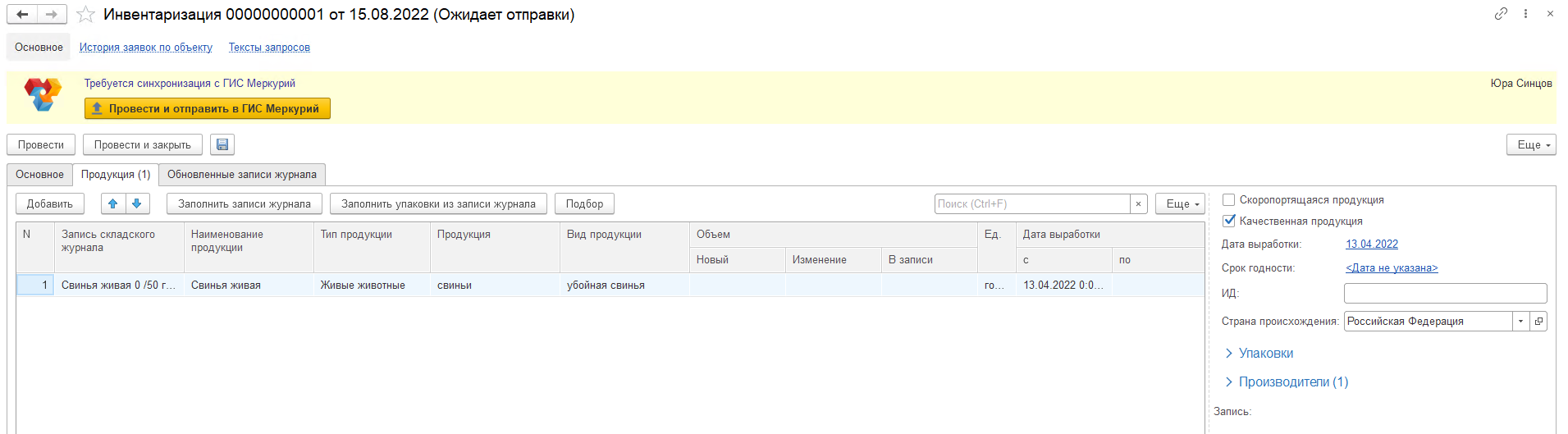Open the country of origin record icon
The image size is (1568, 434).
pos(1538,321)
